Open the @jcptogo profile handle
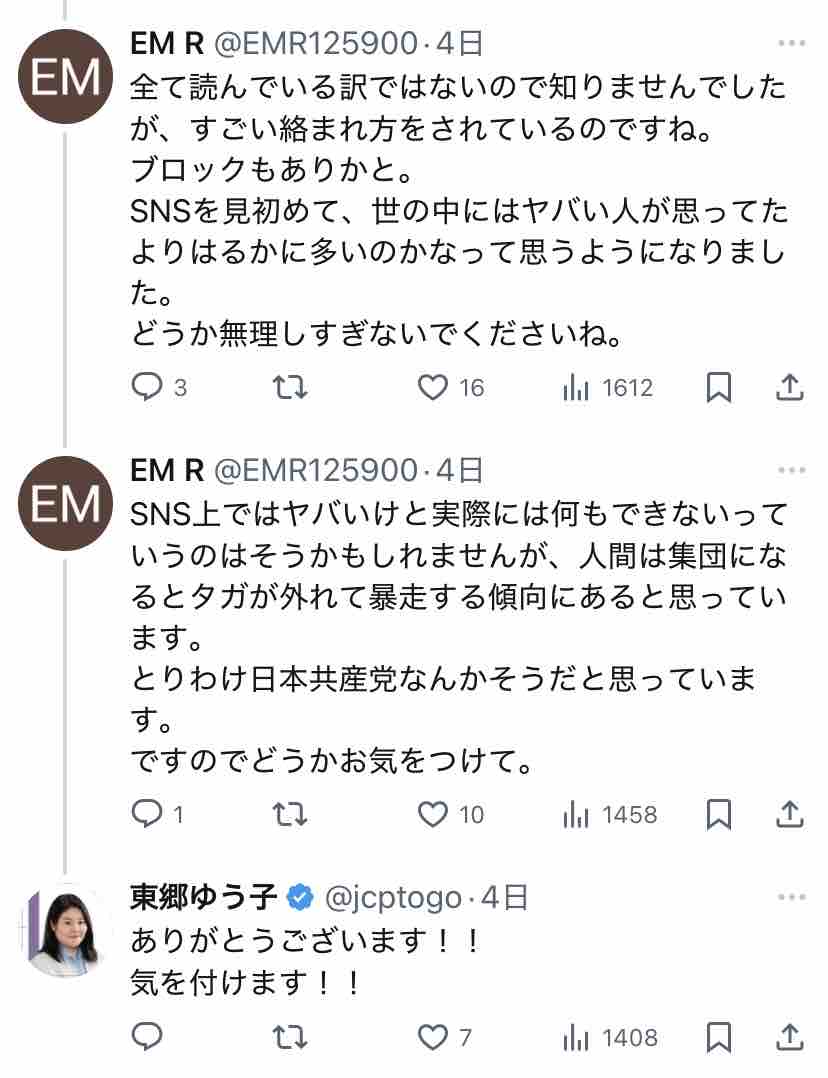The width and height of the screenshot is (828, 1078). click(x=393, y=897)
